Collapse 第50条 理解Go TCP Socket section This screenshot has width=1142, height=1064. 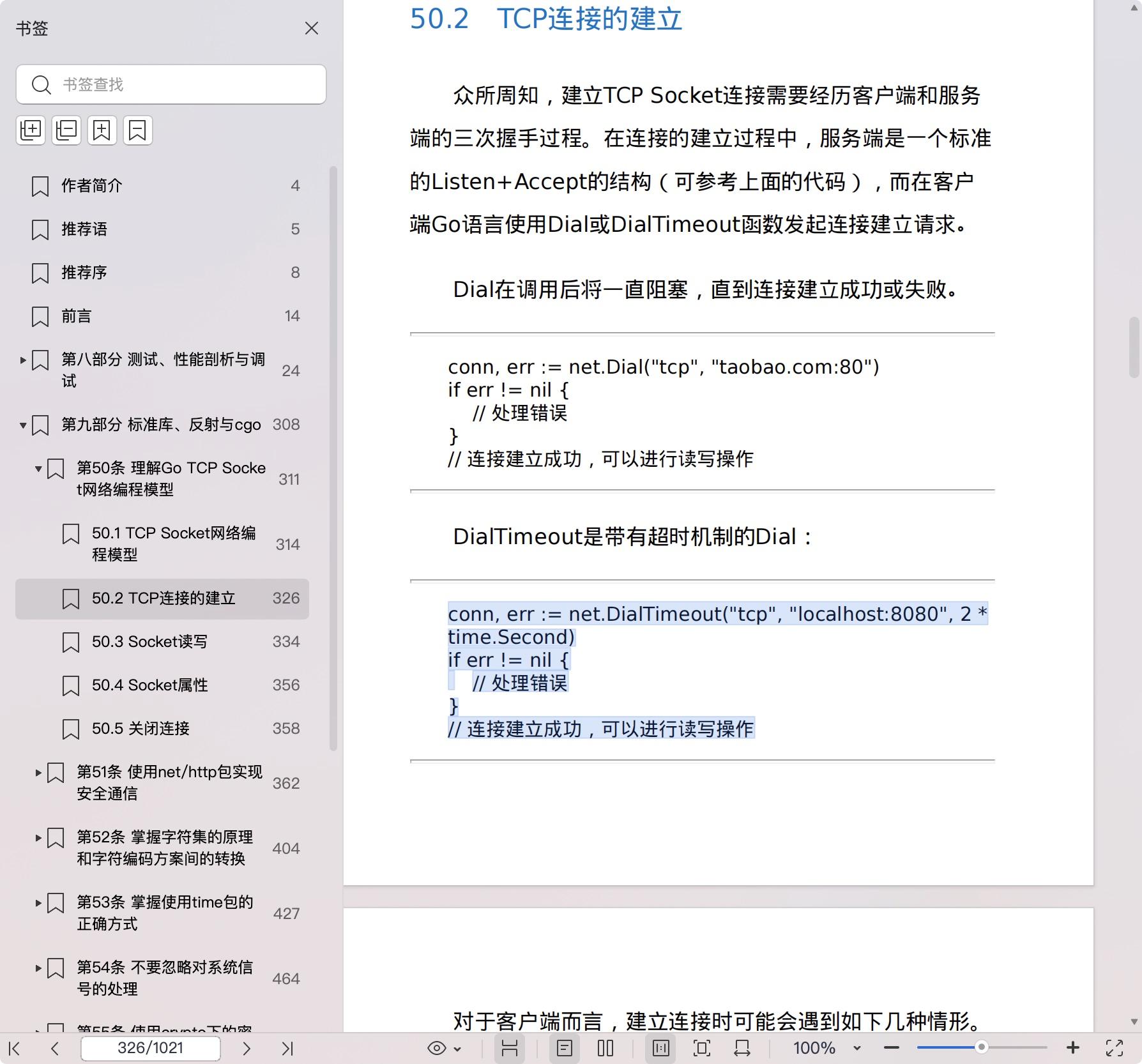38,469
